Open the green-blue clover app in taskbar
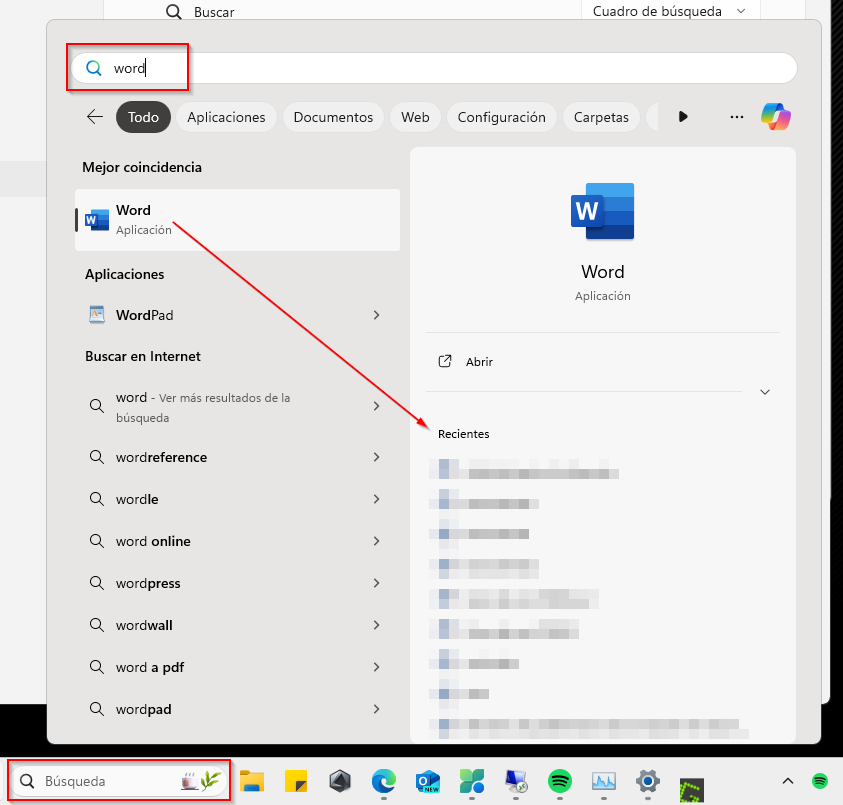843x805 pixels. pos(472,781)
